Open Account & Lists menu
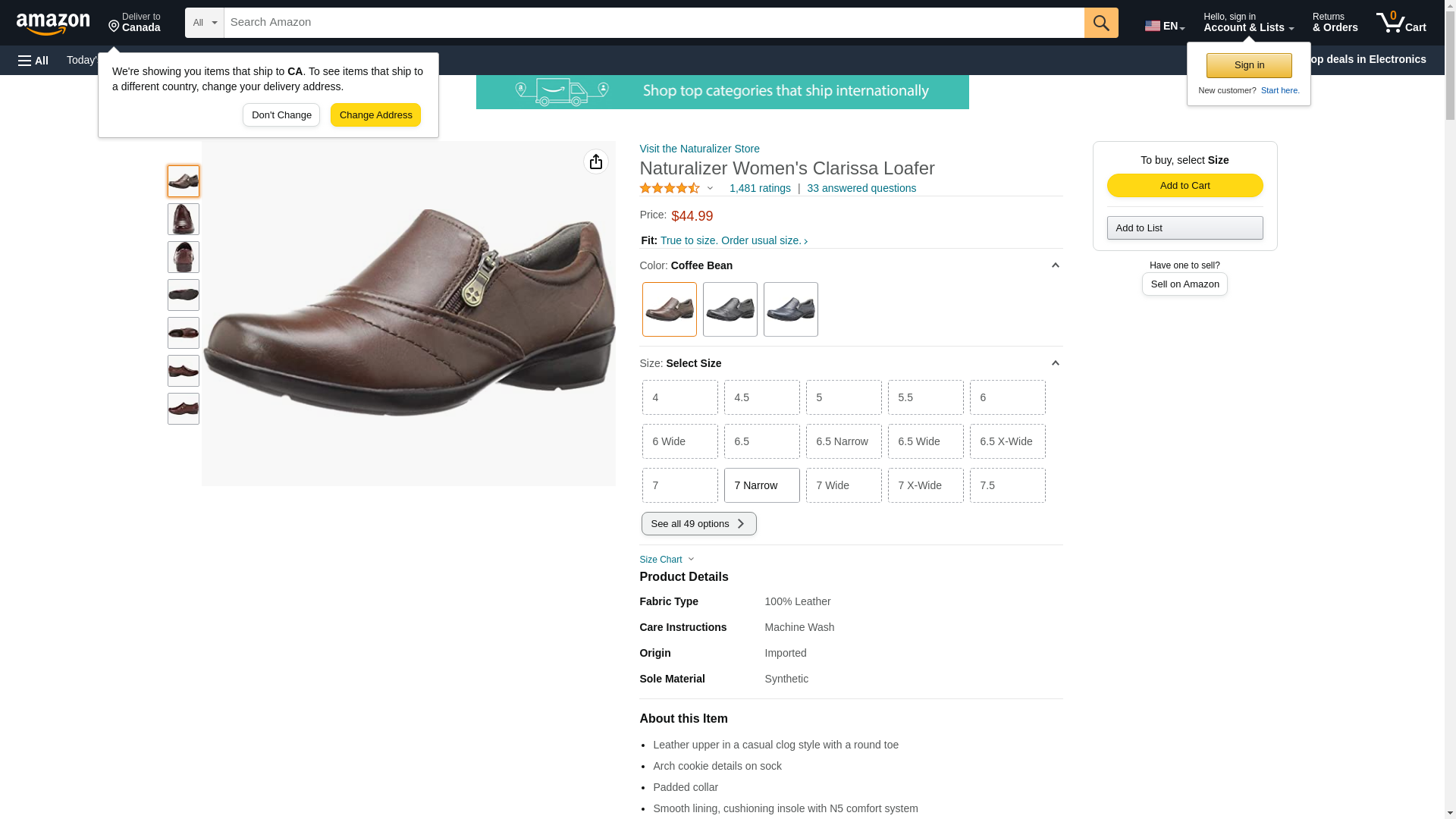1456x819 pixels. click(1247, 23)
